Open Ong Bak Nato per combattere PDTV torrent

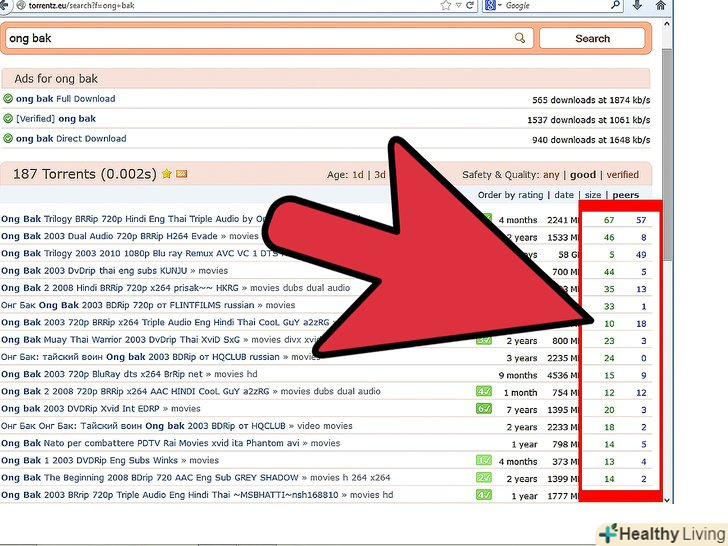[x=150, y=443]
